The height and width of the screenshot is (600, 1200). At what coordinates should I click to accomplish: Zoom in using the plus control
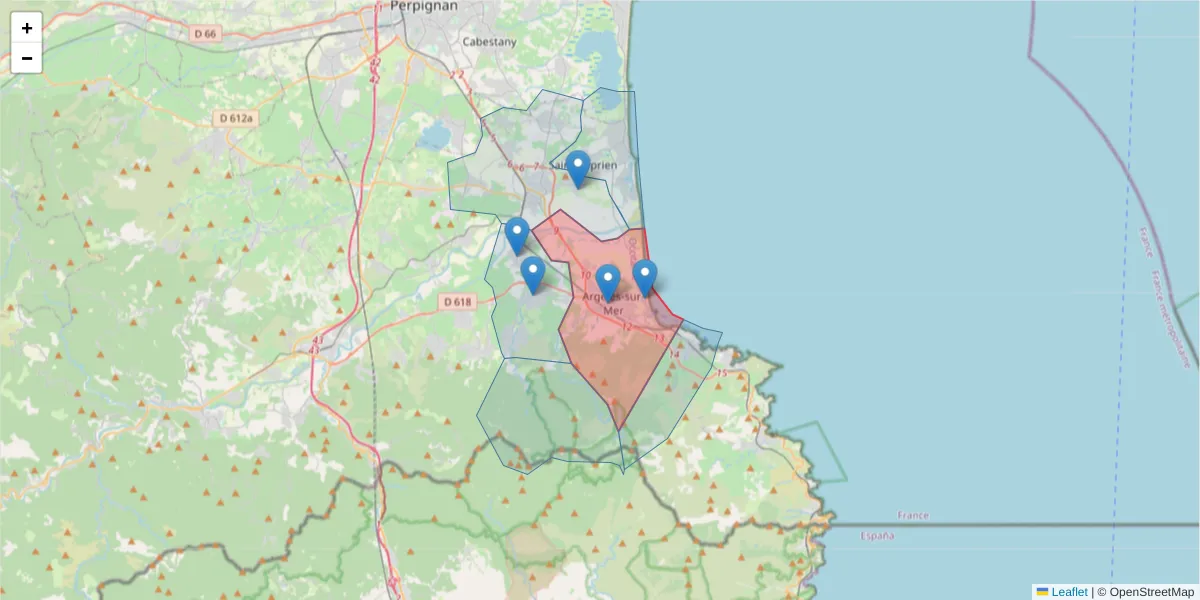[x=26, y=27]
